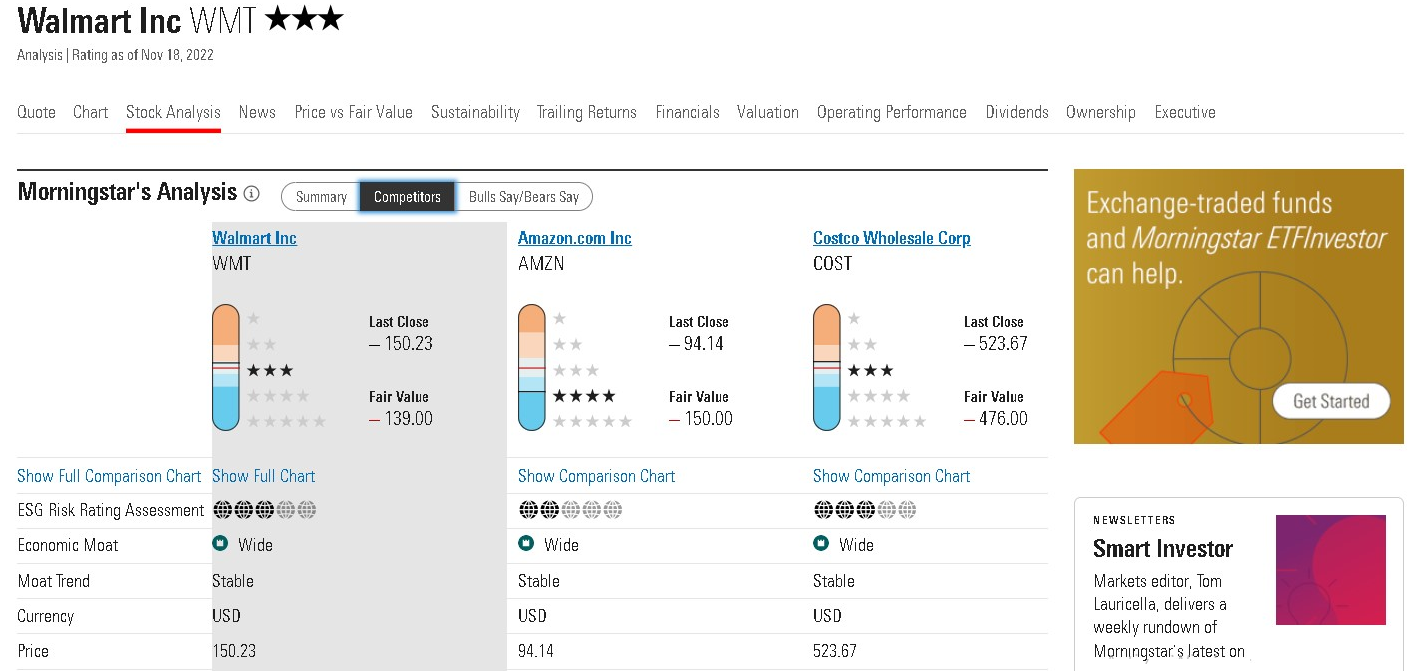The width and height of the screenshot is (1412, 671).
Task: Click Amazon's ESG risk globe icons
Action: tap(570, 510)
